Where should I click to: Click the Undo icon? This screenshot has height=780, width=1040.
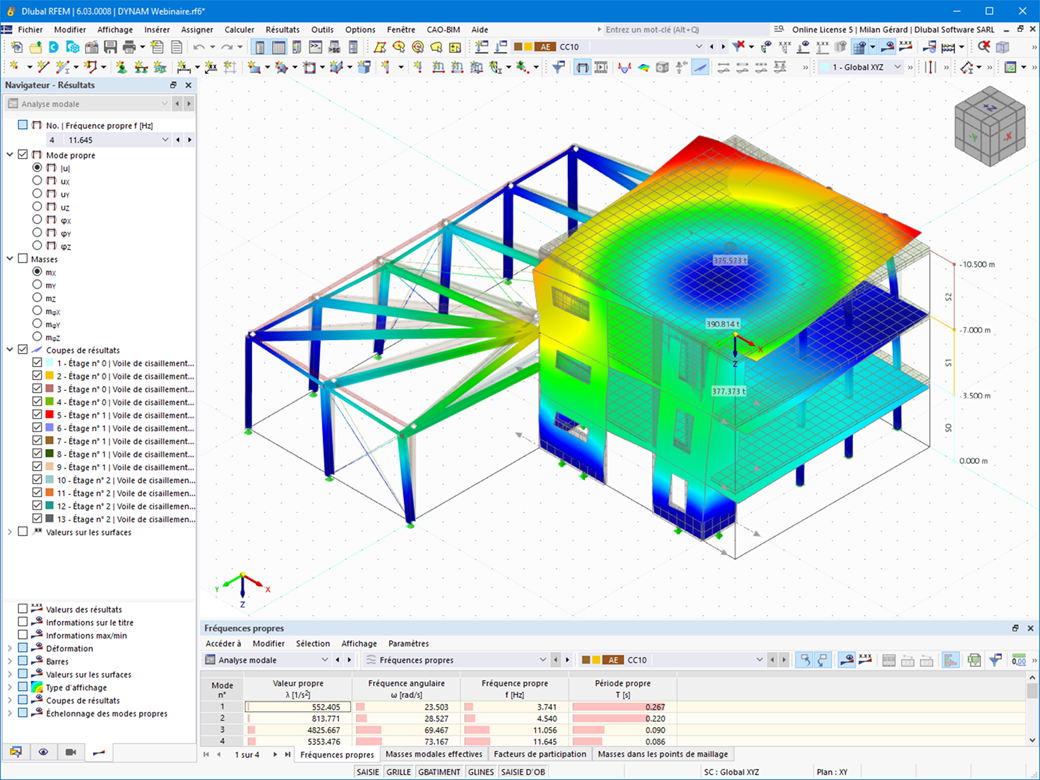pyautogui.click(x=198, y=46)
